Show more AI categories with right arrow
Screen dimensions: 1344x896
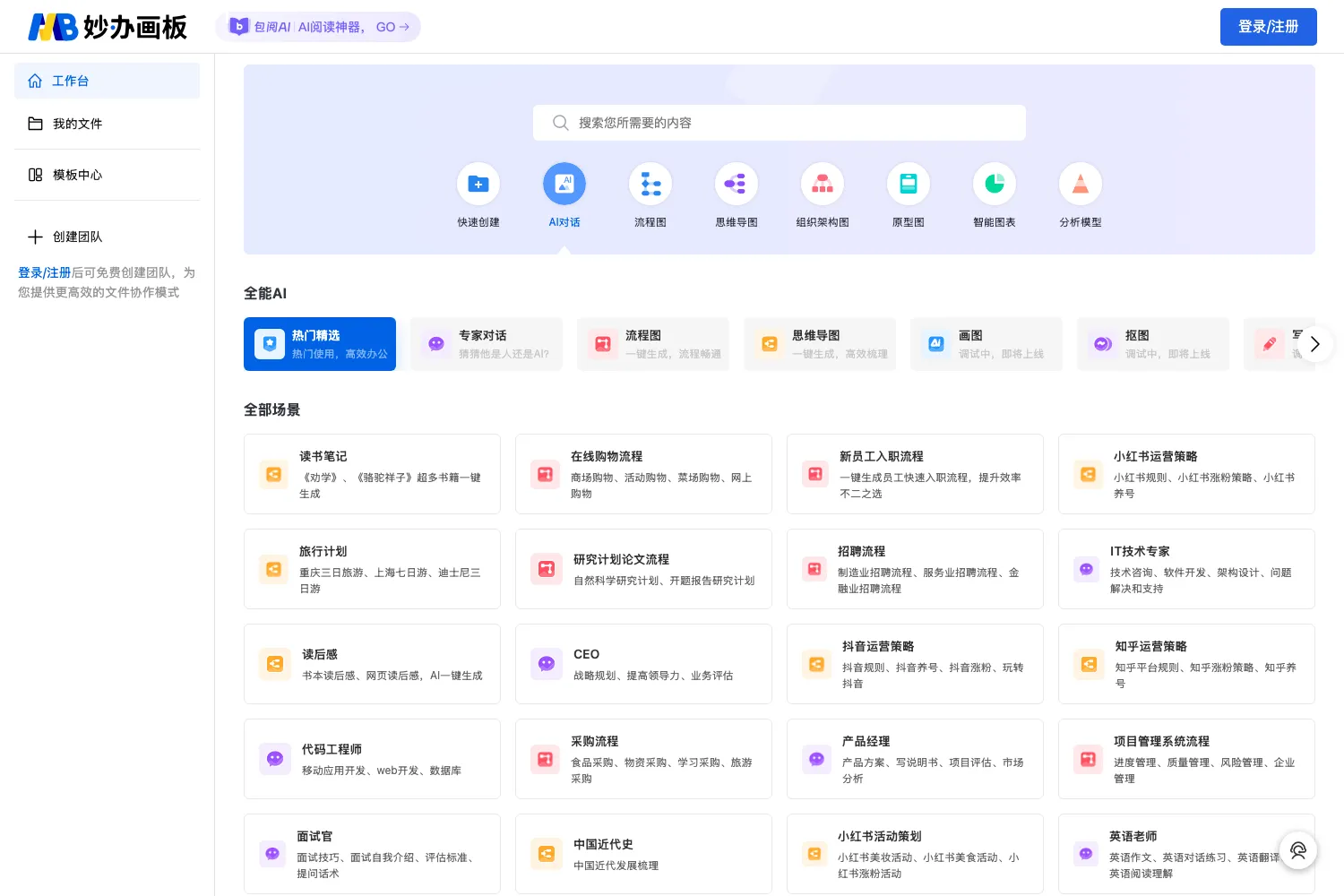pos(1314,344)
